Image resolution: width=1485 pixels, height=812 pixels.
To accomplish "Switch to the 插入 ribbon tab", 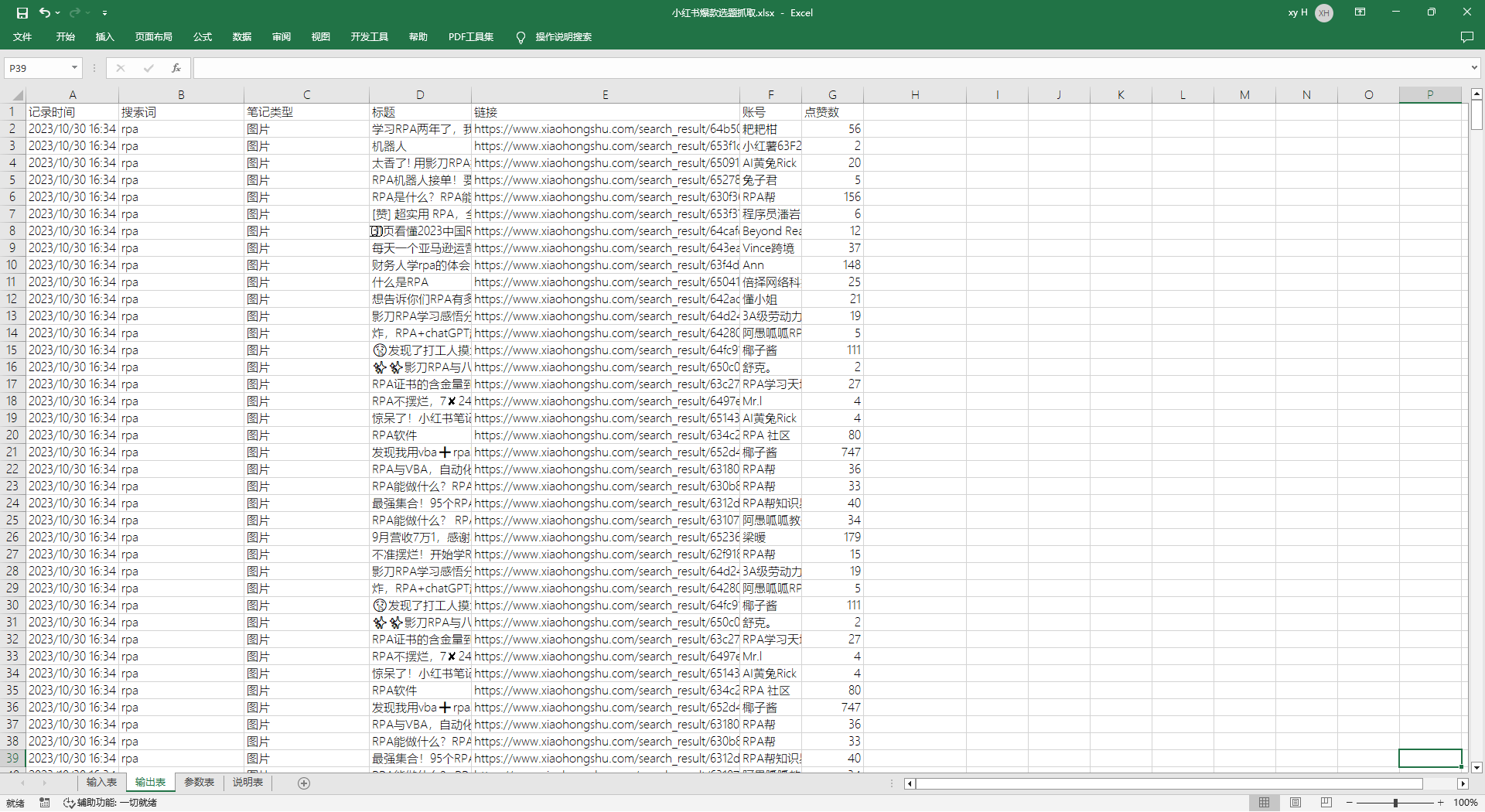I will (x=104, y=37).
